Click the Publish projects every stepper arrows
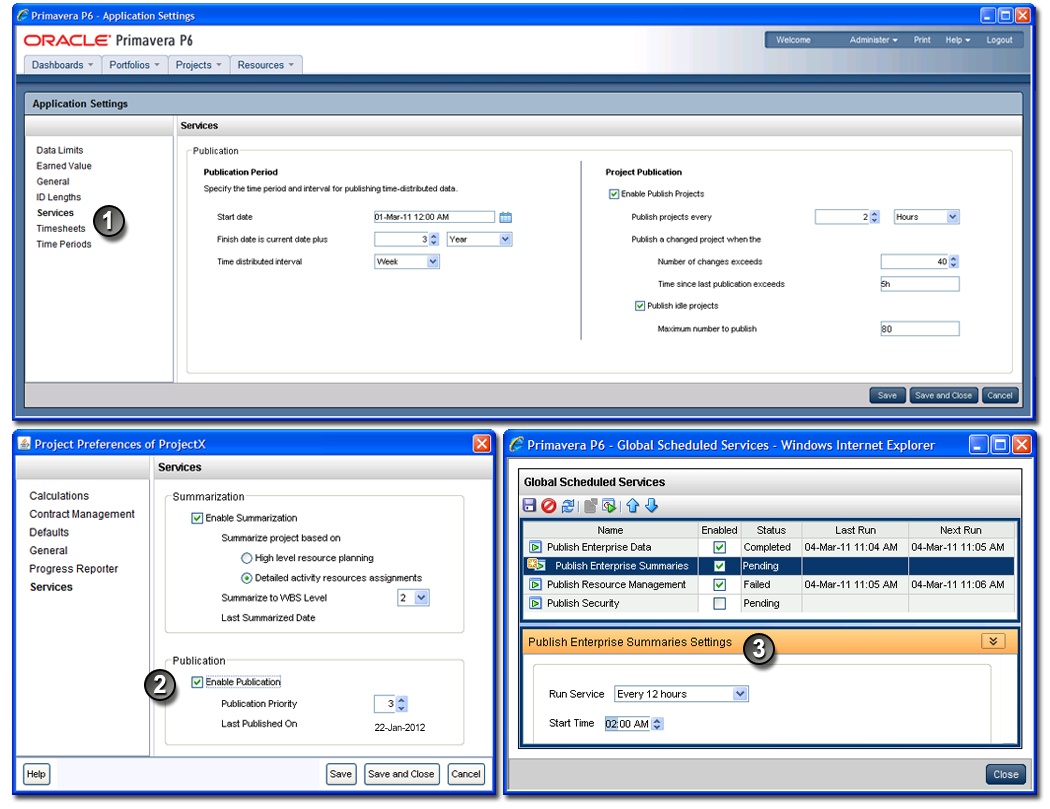Screen dimensions: 1050x809 pos(875,217)
